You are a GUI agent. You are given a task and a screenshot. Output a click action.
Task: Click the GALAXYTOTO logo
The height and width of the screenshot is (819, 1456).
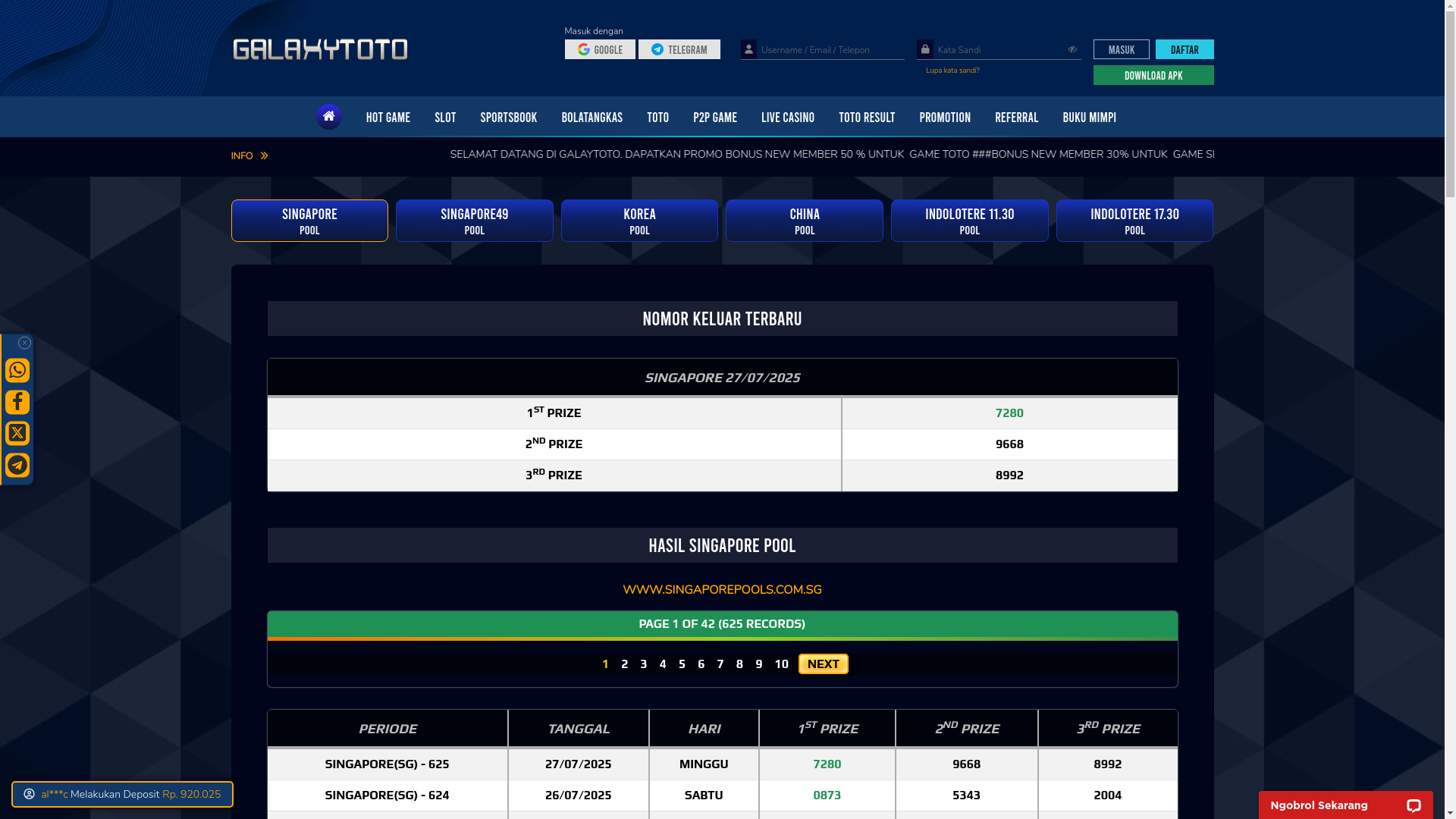(320, 49)
